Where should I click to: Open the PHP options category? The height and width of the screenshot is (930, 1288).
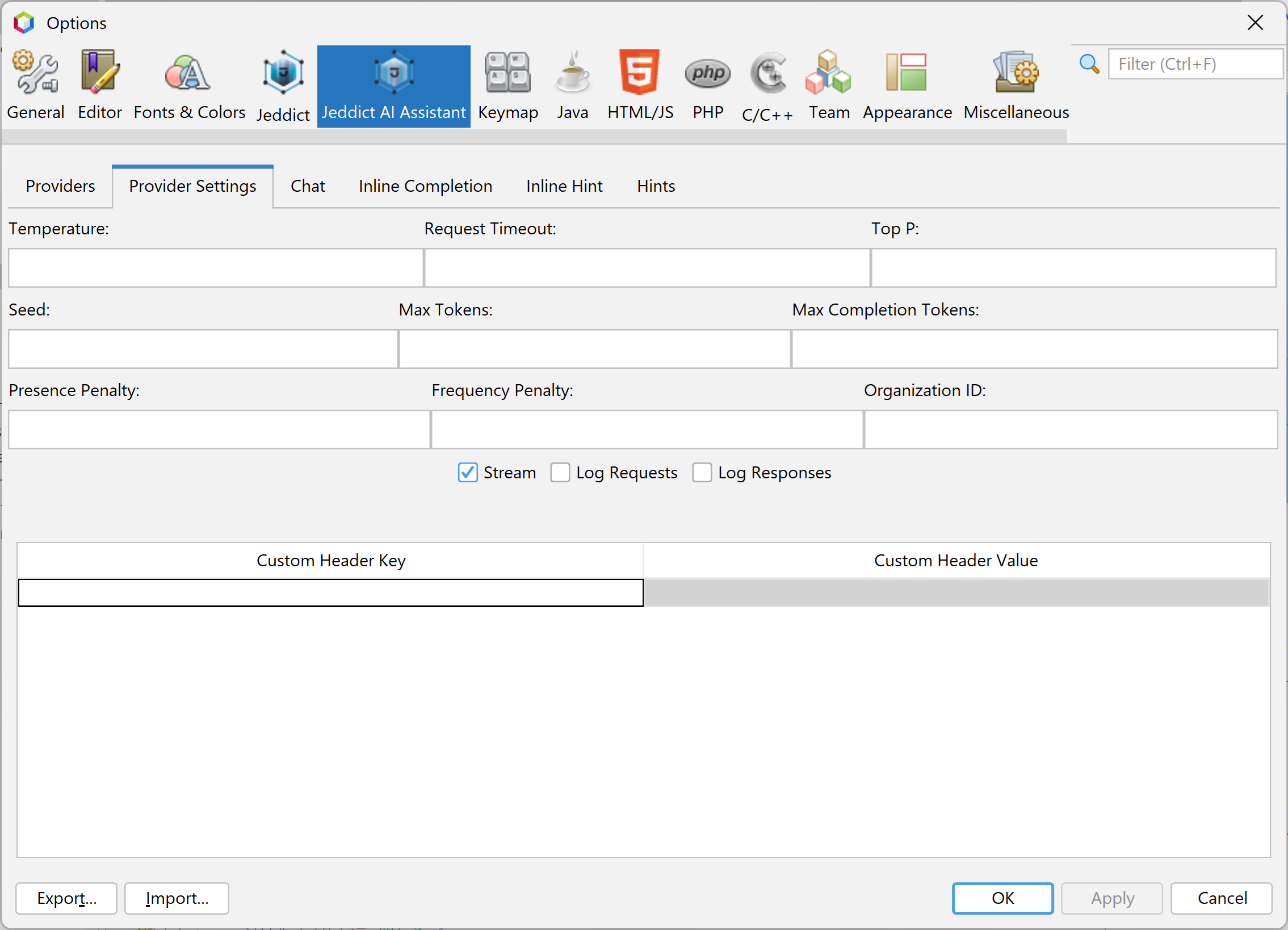[x=708, y=85]
